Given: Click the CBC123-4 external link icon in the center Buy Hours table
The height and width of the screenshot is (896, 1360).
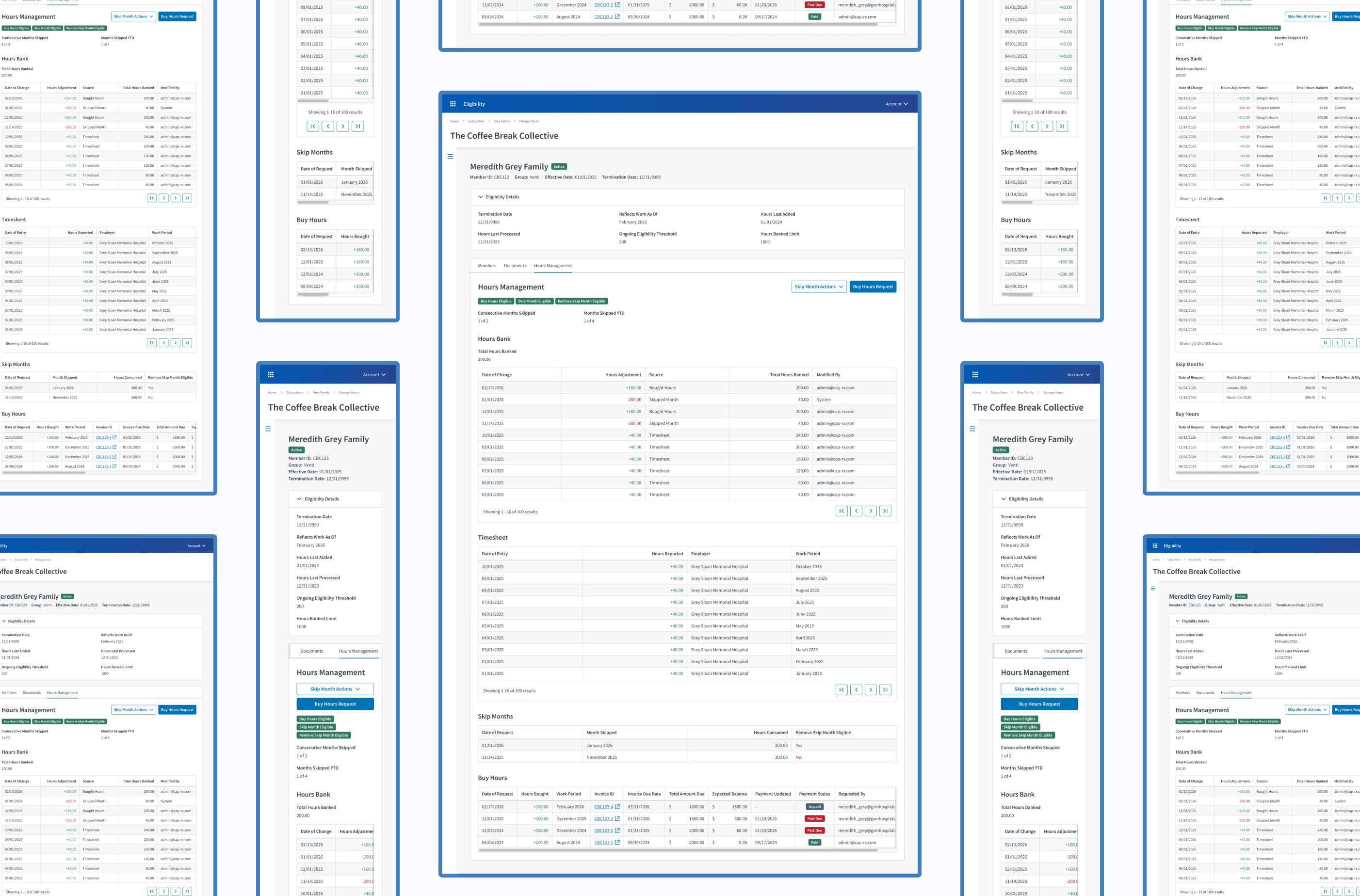Looking at the screenshot, I should pyautogui.click(x=617, y=807).
